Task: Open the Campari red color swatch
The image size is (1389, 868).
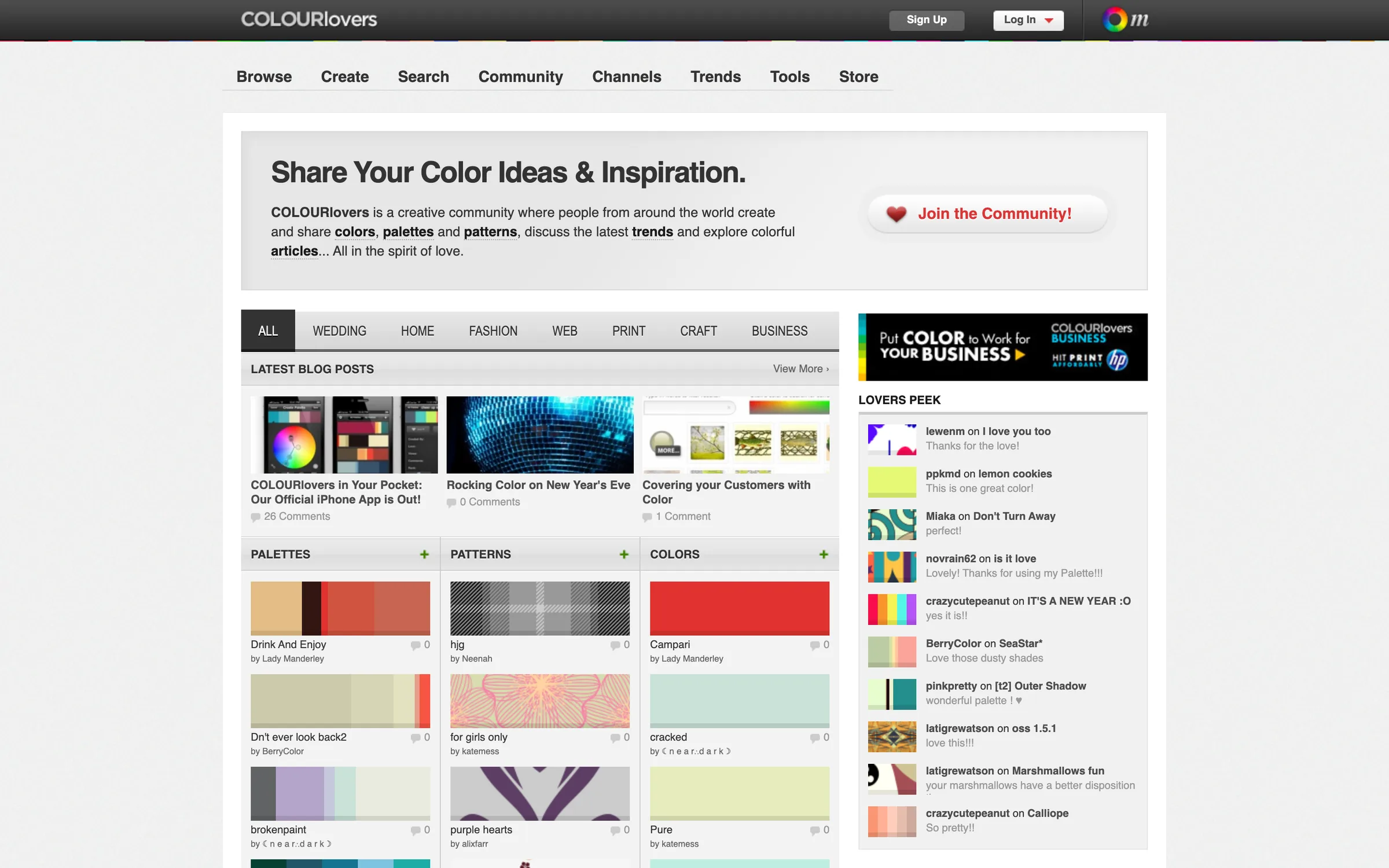Action: click(739, 608)
